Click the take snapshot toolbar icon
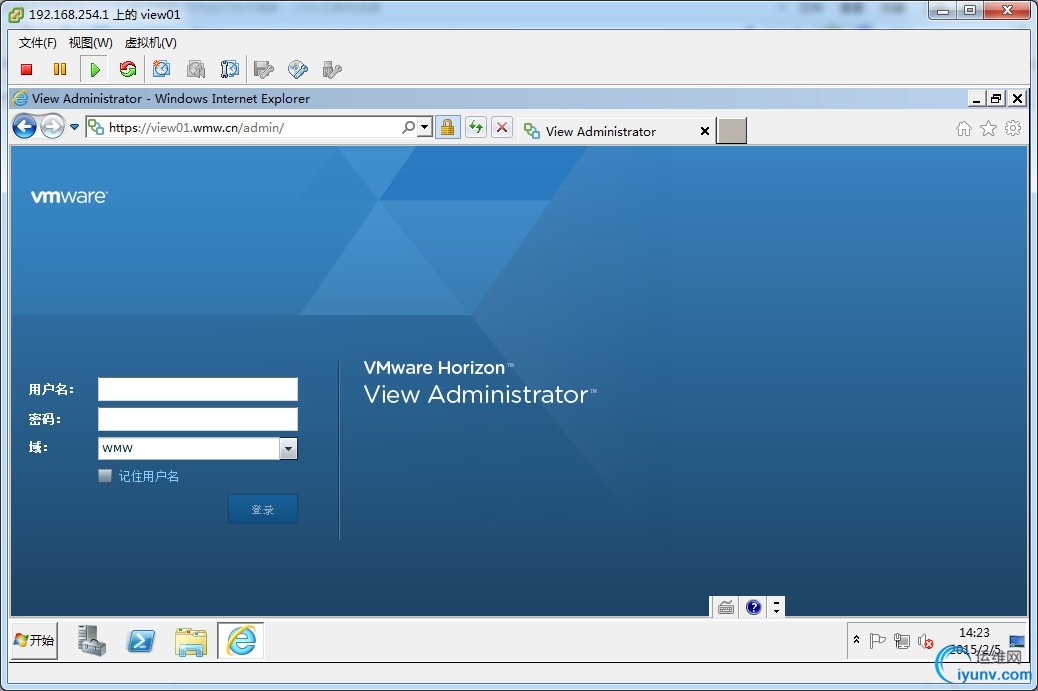This screenshot has width=1038, height=691. click(162, 69)
